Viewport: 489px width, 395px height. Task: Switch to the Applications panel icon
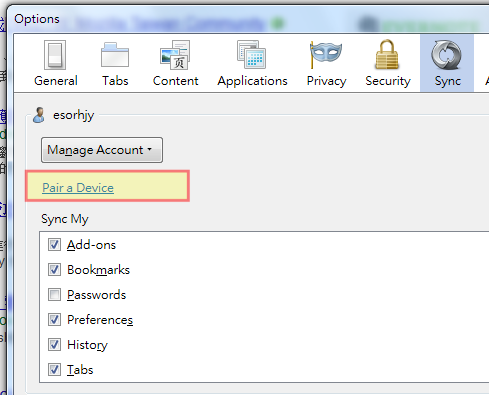[x=252, y=55]
